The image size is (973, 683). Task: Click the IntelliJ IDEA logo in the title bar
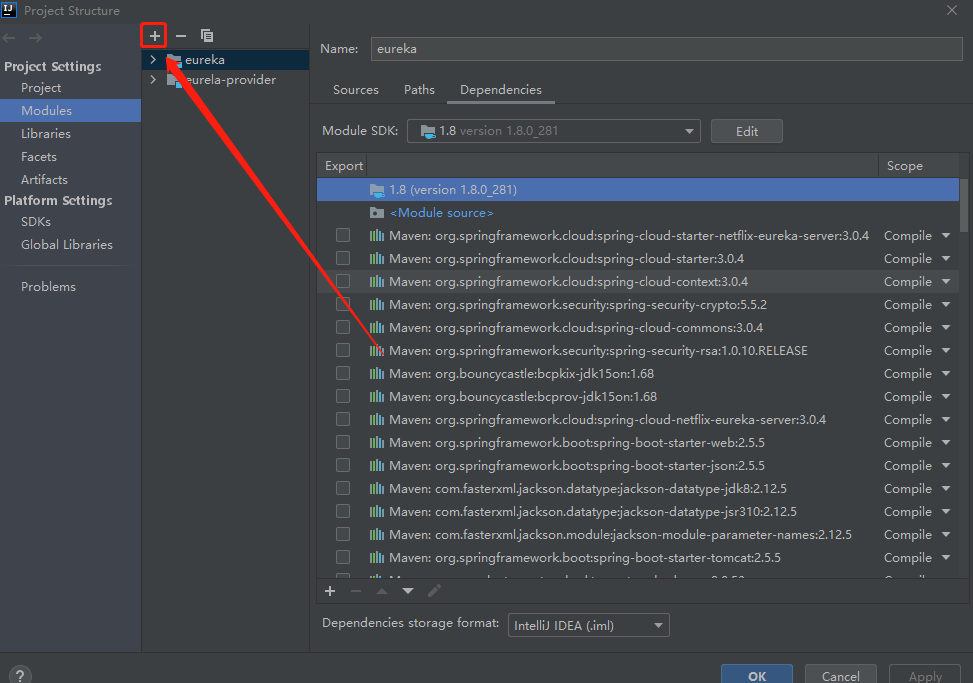point(9,10)
